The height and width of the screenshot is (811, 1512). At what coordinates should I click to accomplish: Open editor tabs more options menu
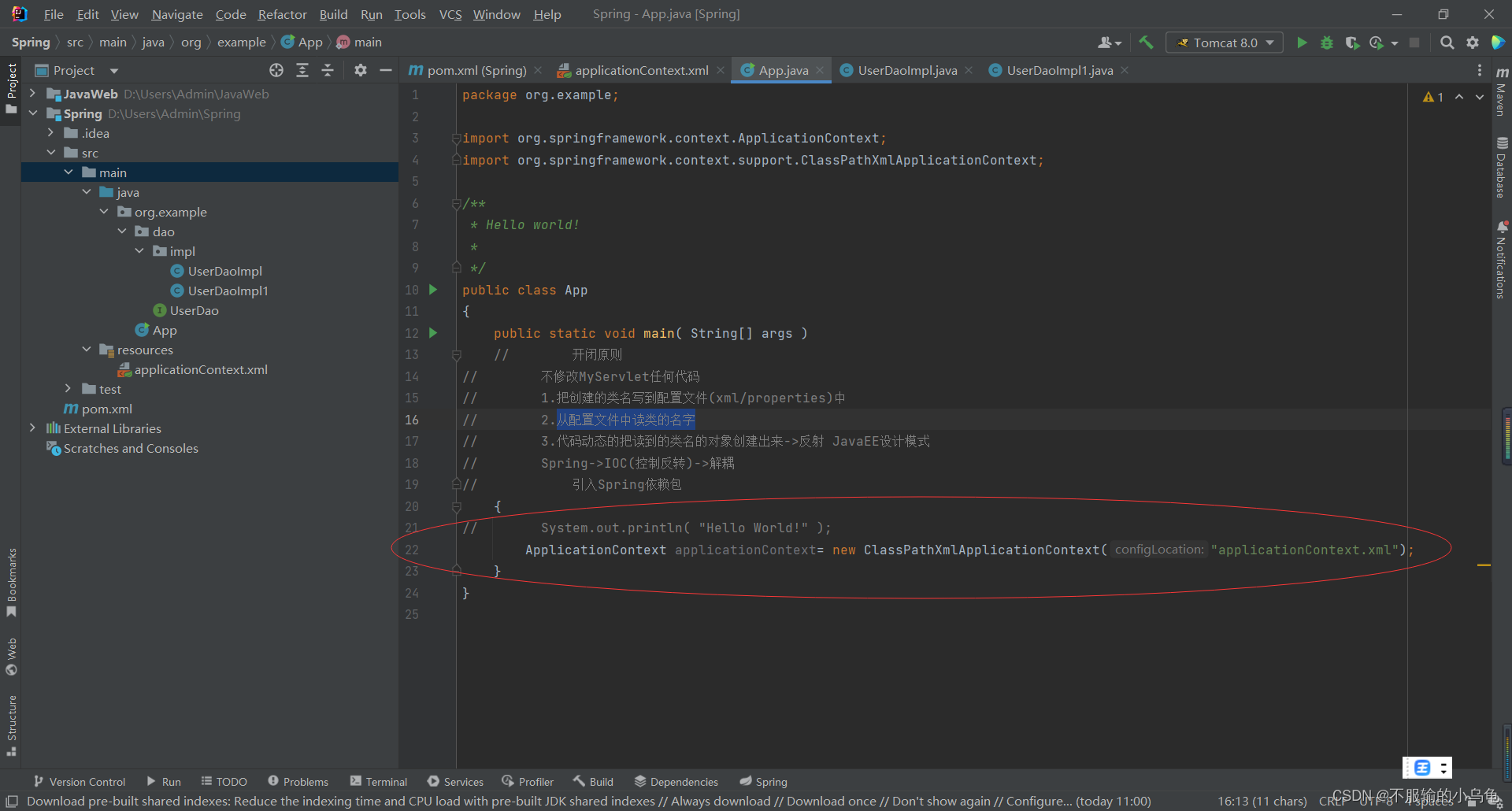(x=1480, y=70)
